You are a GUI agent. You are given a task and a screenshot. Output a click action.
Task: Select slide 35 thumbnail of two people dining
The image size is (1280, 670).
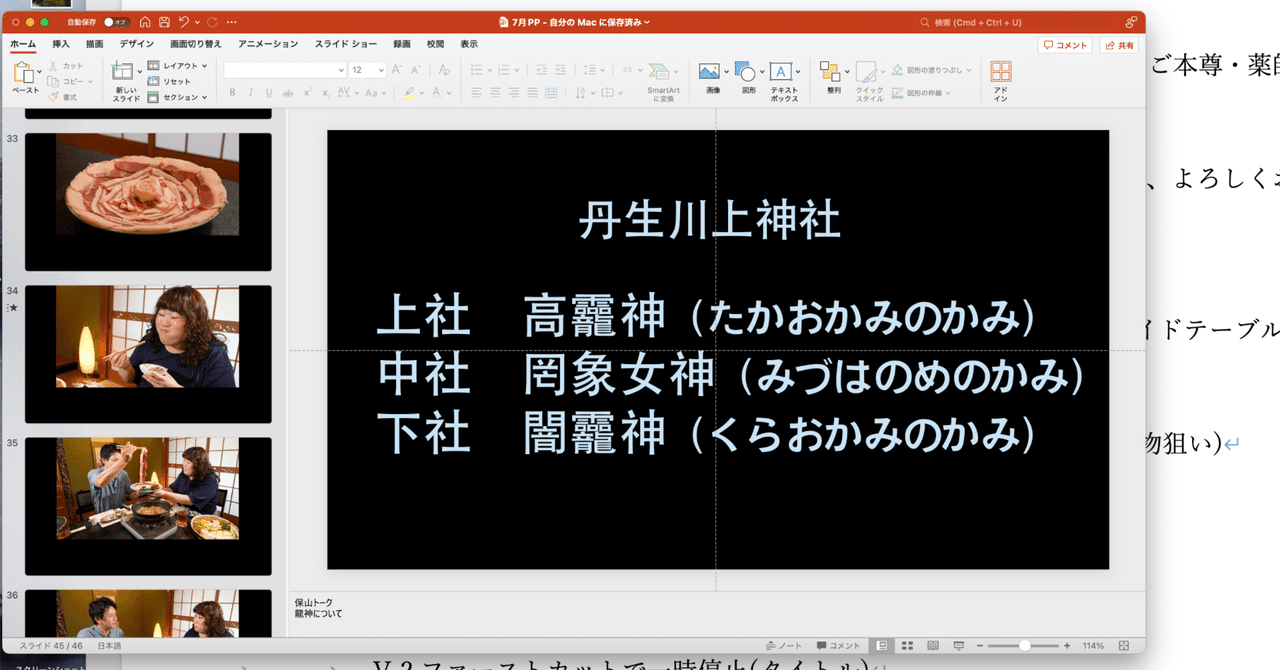click(x=148, y=506)
